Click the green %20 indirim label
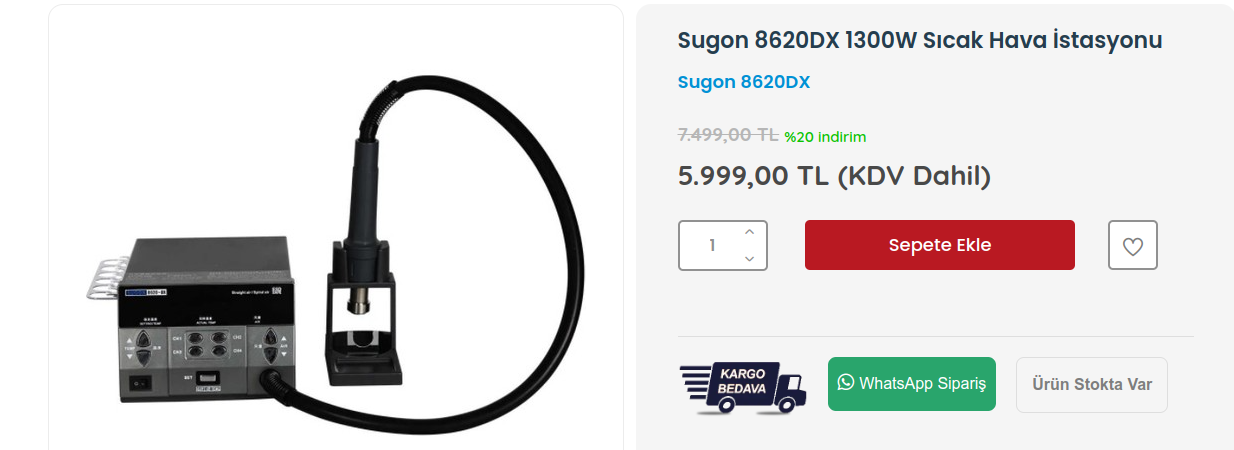Viewport: 1234px width, 450px height. (825, 137)
